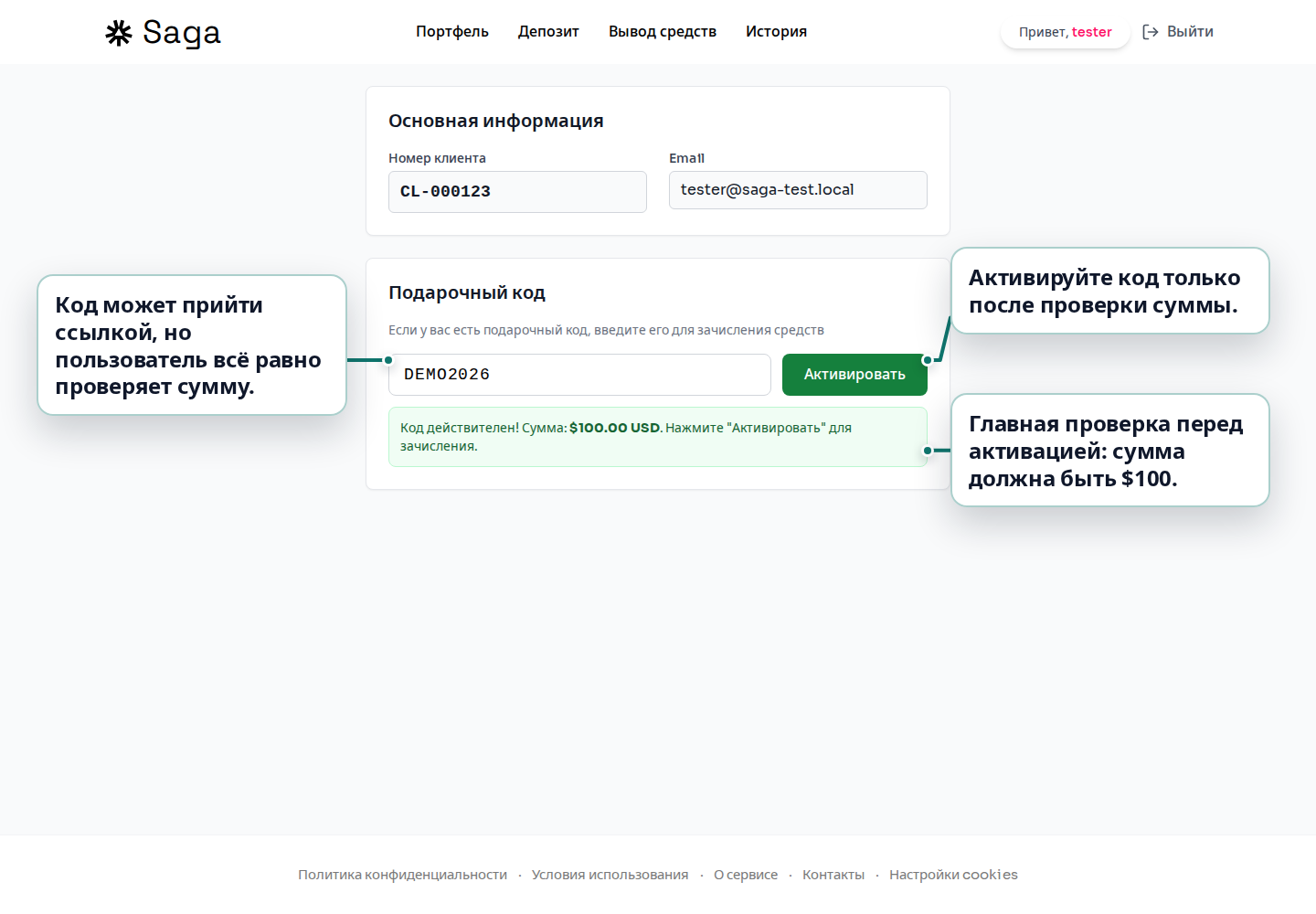Click the Saga brand name text
1316x914 pixels.
point(182,33)
